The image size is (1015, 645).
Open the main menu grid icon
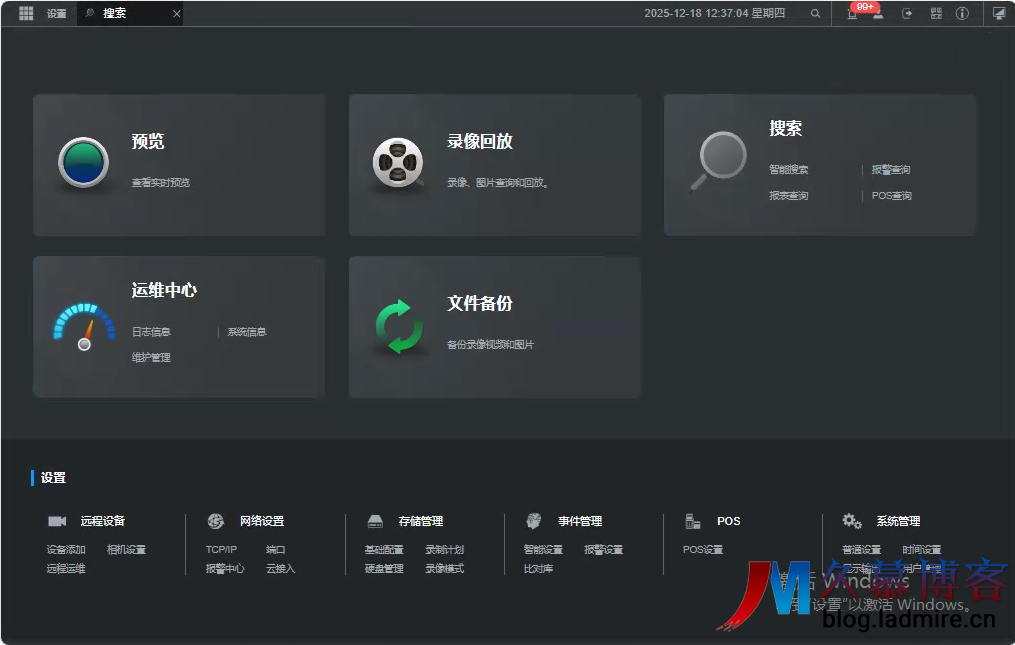click(x=26, y=13)
